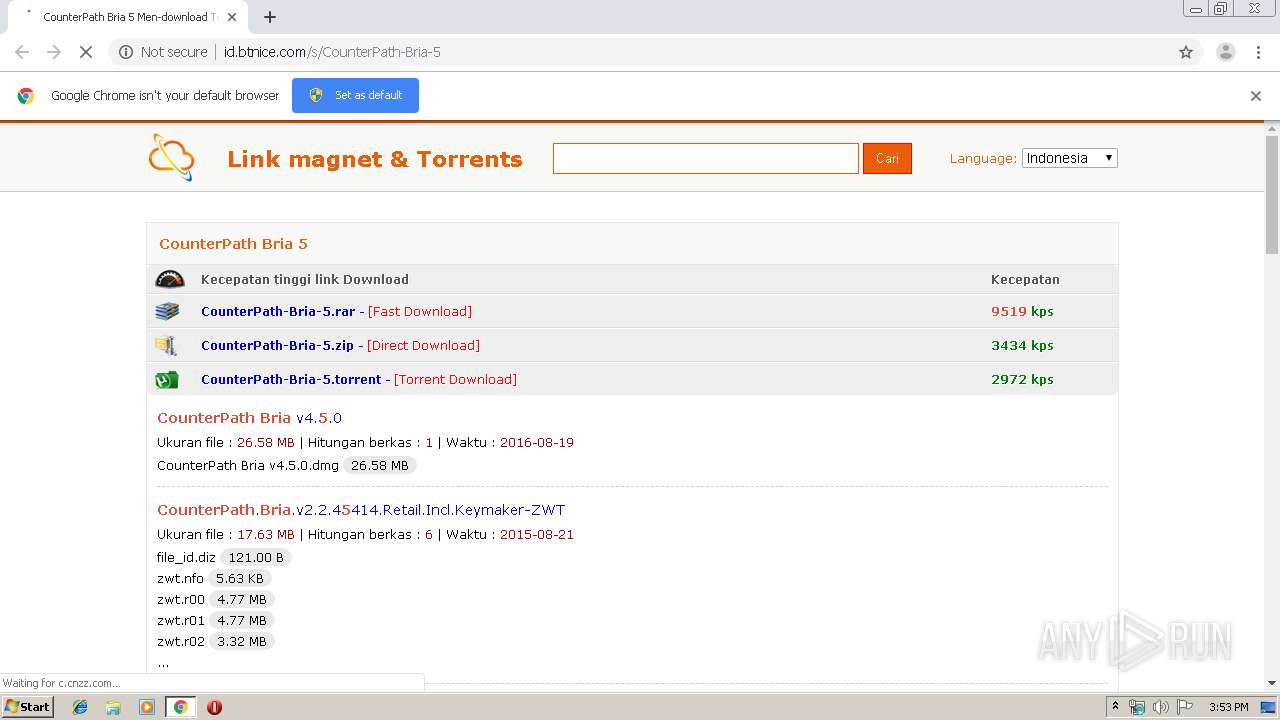The height and width of the screenshot is (720, 1280).
Task: Go back to previous page
Action: 22,52
